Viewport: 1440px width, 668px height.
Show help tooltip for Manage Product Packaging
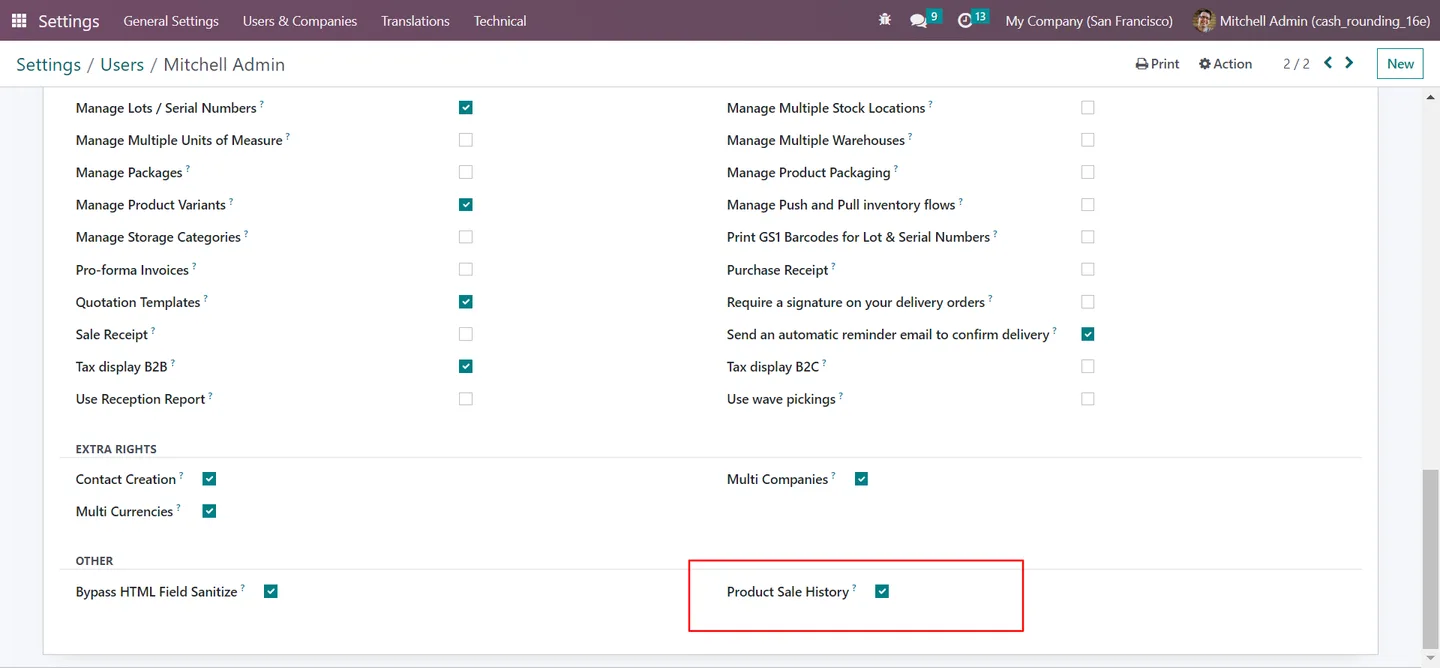click(x=896, y=169)
